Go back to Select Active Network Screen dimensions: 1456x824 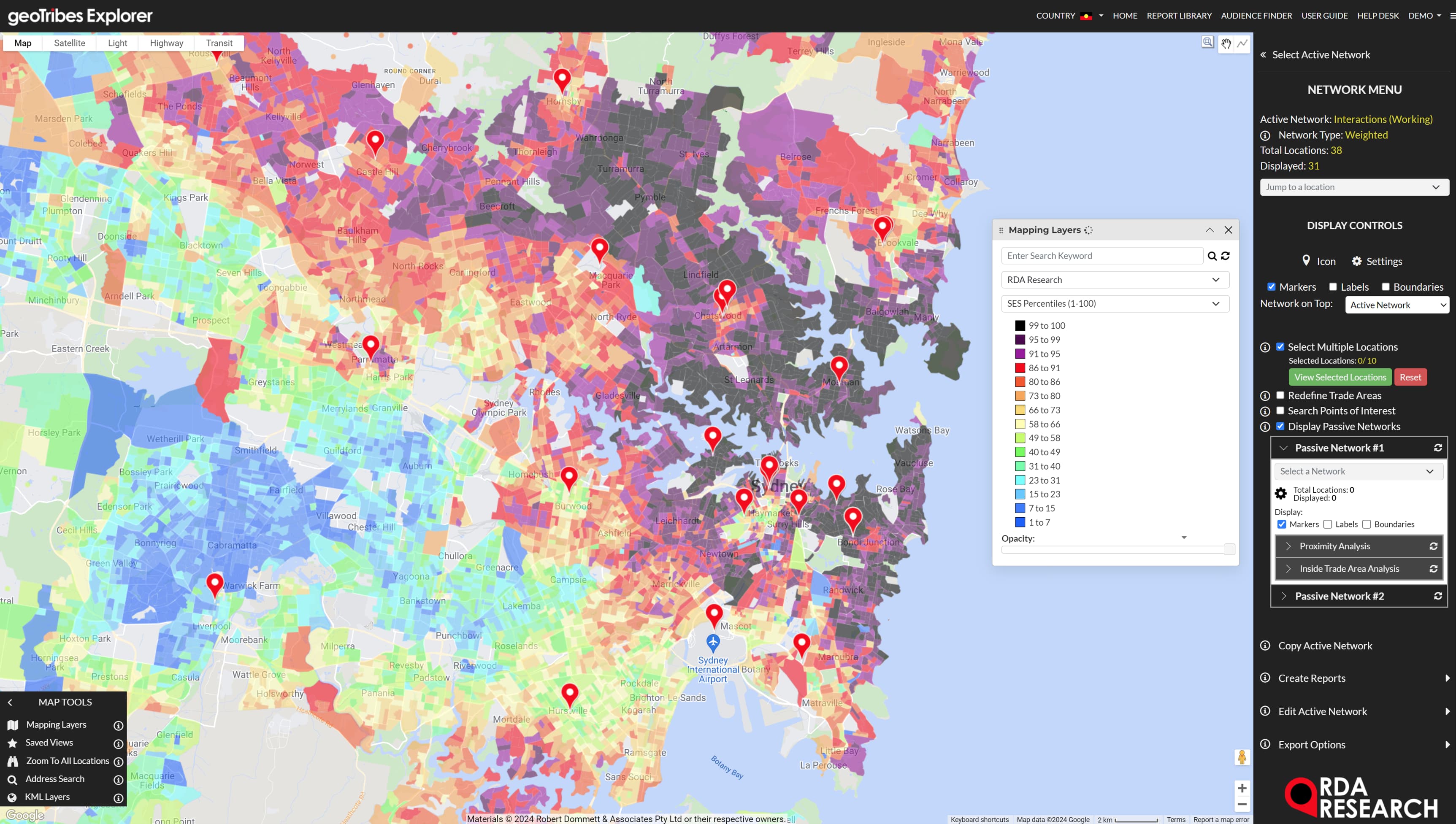(x=1315, y=55)
